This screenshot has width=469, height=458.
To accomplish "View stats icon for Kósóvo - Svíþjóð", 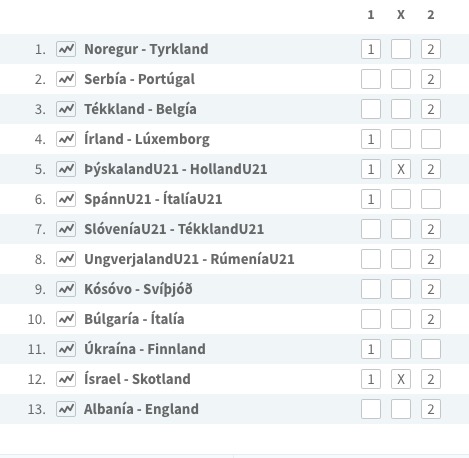I will 66,289.
